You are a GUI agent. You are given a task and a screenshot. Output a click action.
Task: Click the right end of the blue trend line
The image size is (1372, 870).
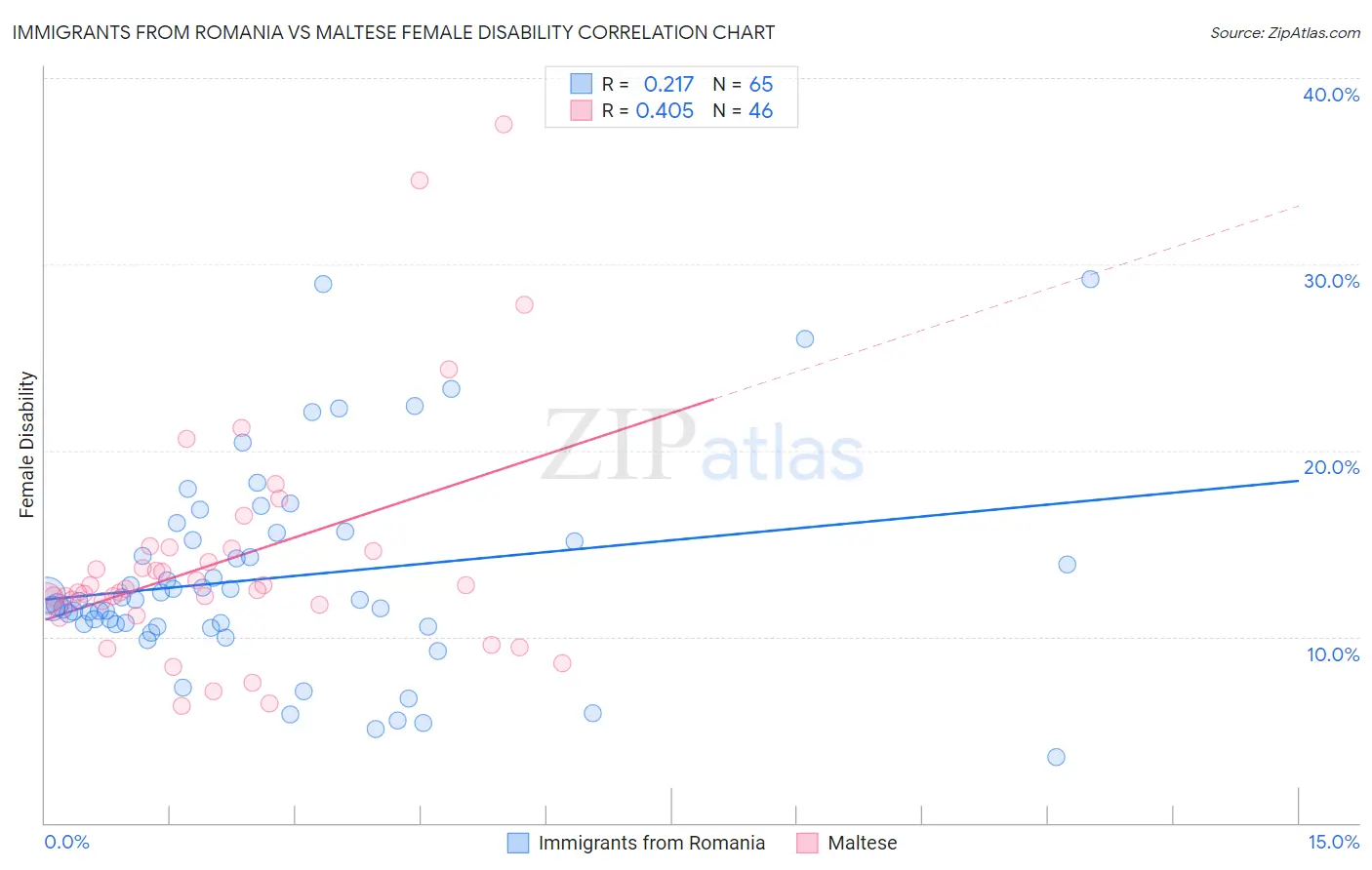coord(1297,481)
